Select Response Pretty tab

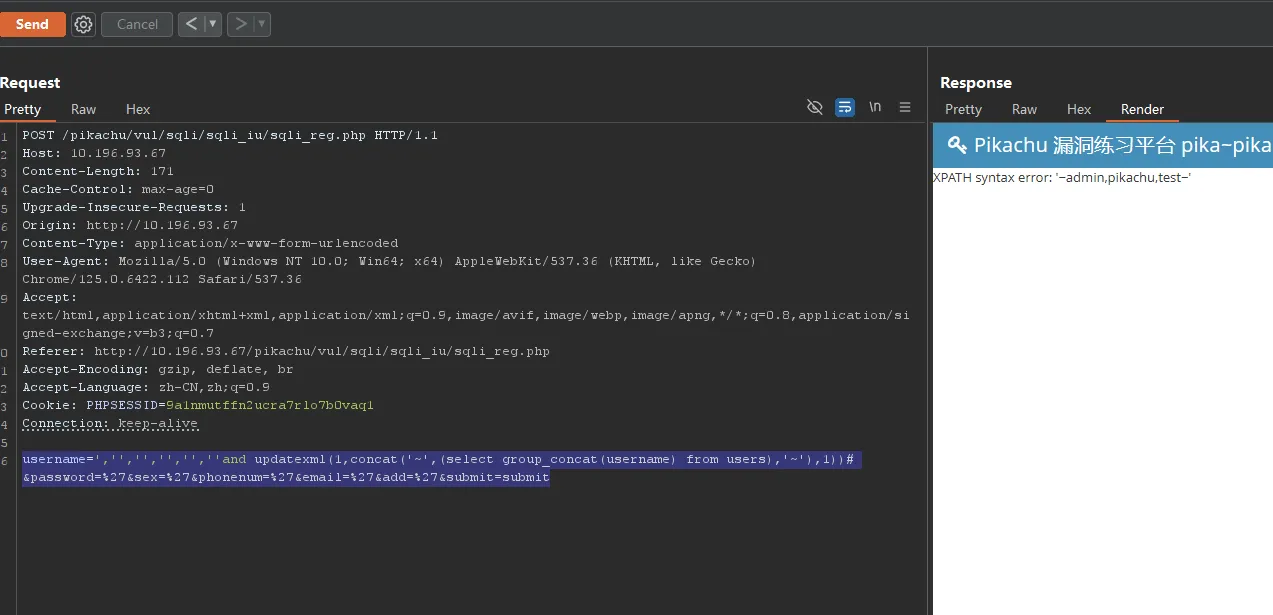tap(963, 109)
